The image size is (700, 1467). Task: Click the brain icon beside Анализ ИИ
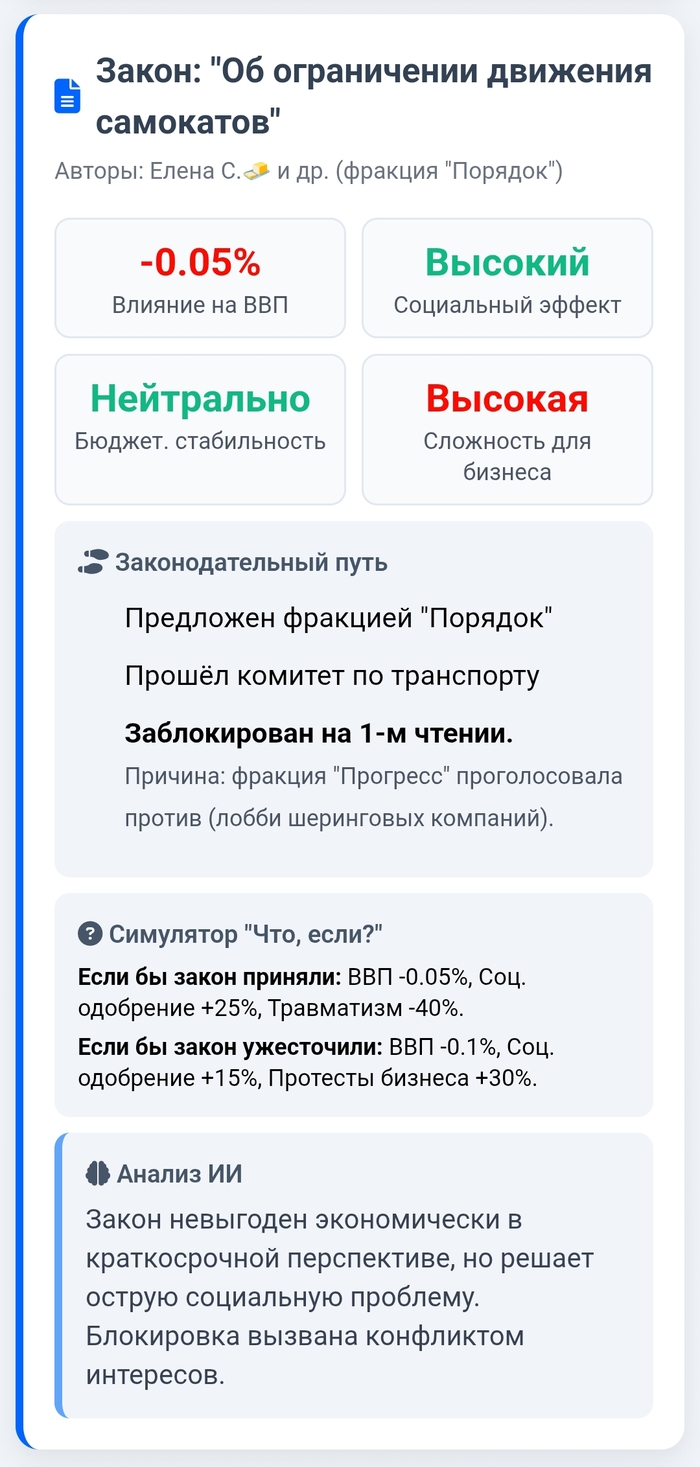click(x=98, y=1174)
